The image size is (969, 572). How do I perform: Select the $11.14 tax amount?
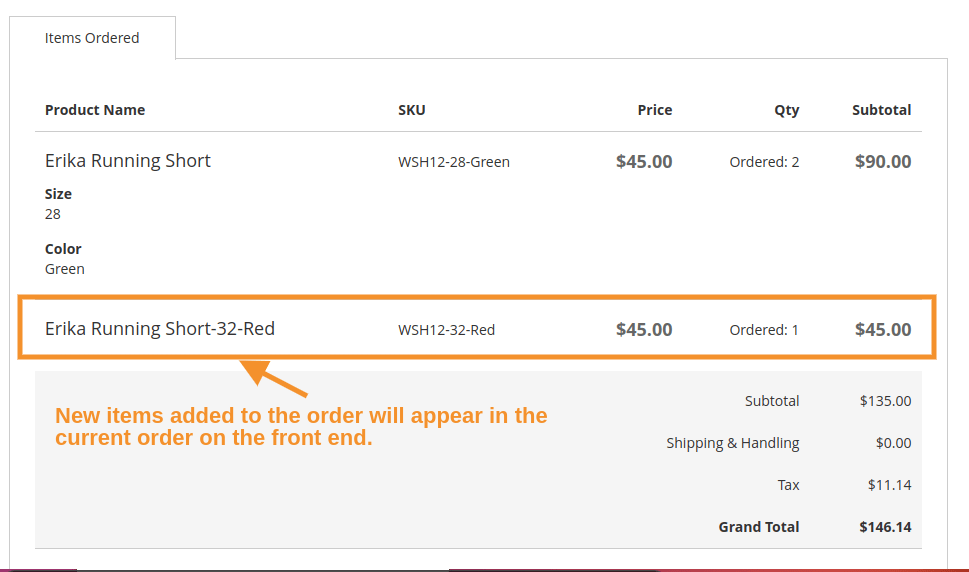(889, 485)
